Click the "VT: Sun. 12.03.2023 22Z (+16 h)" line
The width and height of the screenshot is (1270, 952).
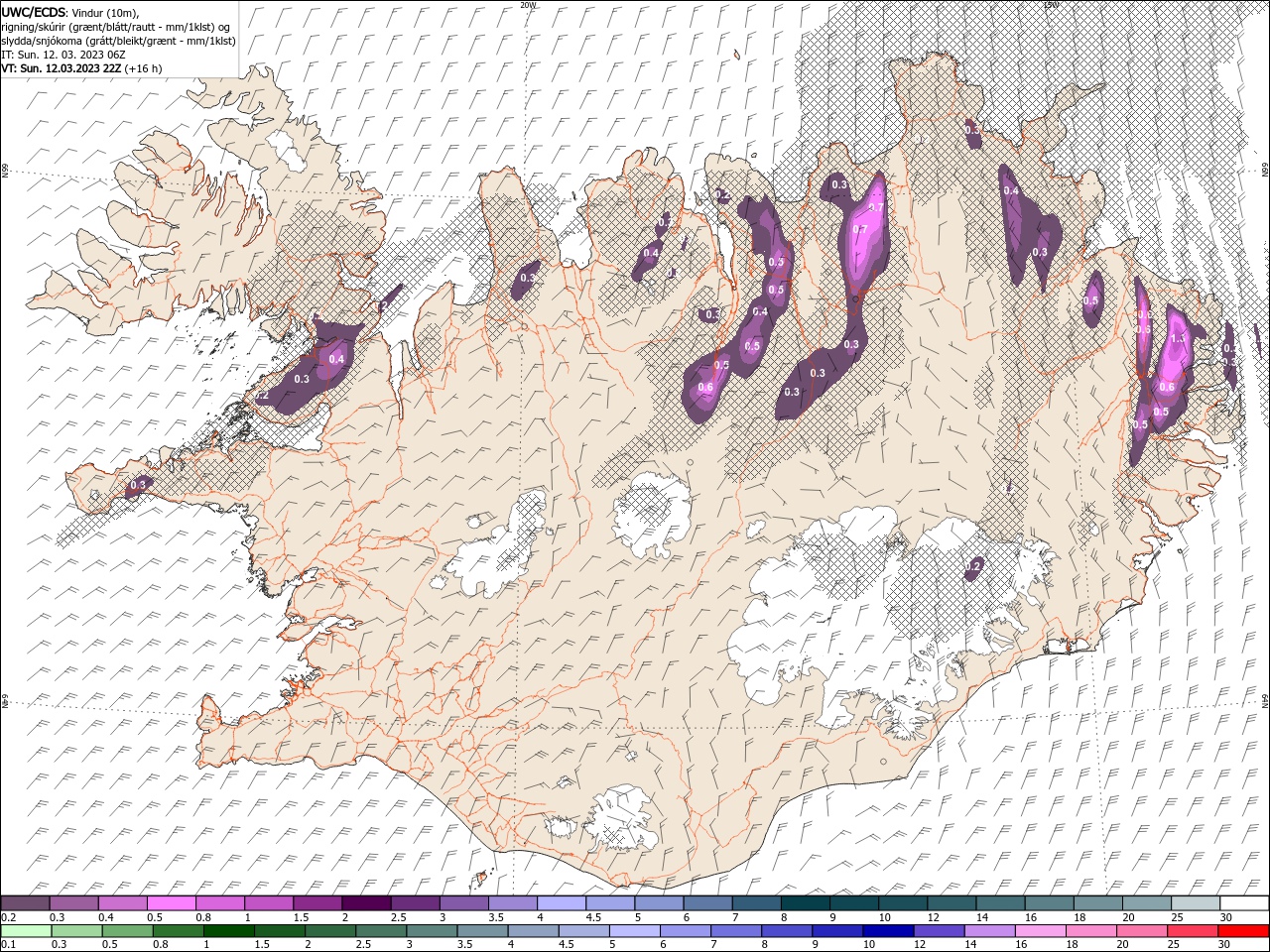click(81, 68)
